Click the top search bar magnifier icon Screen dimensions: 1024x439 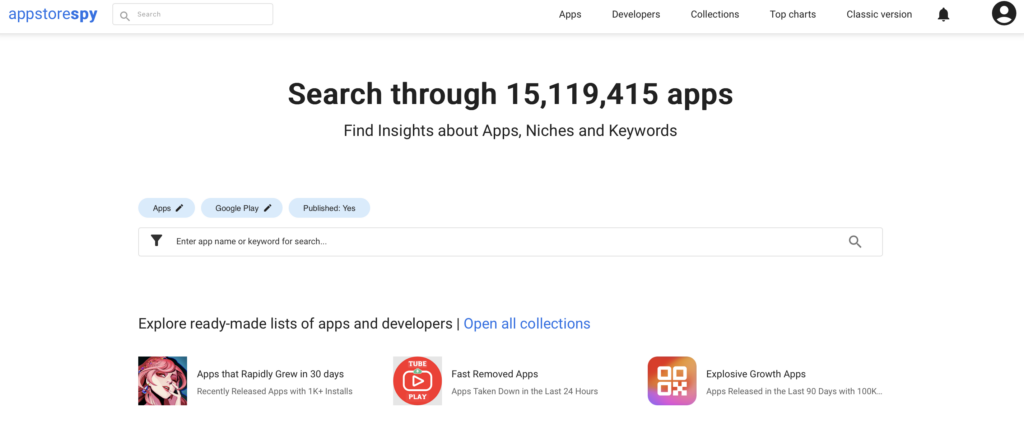(124, 15)
